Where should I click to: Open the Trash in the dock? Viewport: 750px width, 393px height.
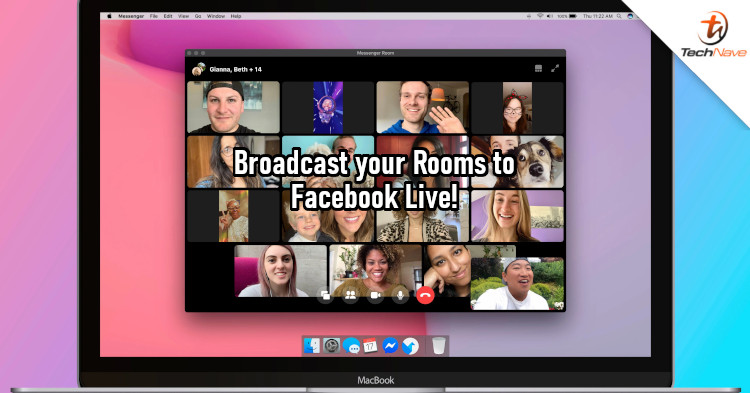[439, 345]
